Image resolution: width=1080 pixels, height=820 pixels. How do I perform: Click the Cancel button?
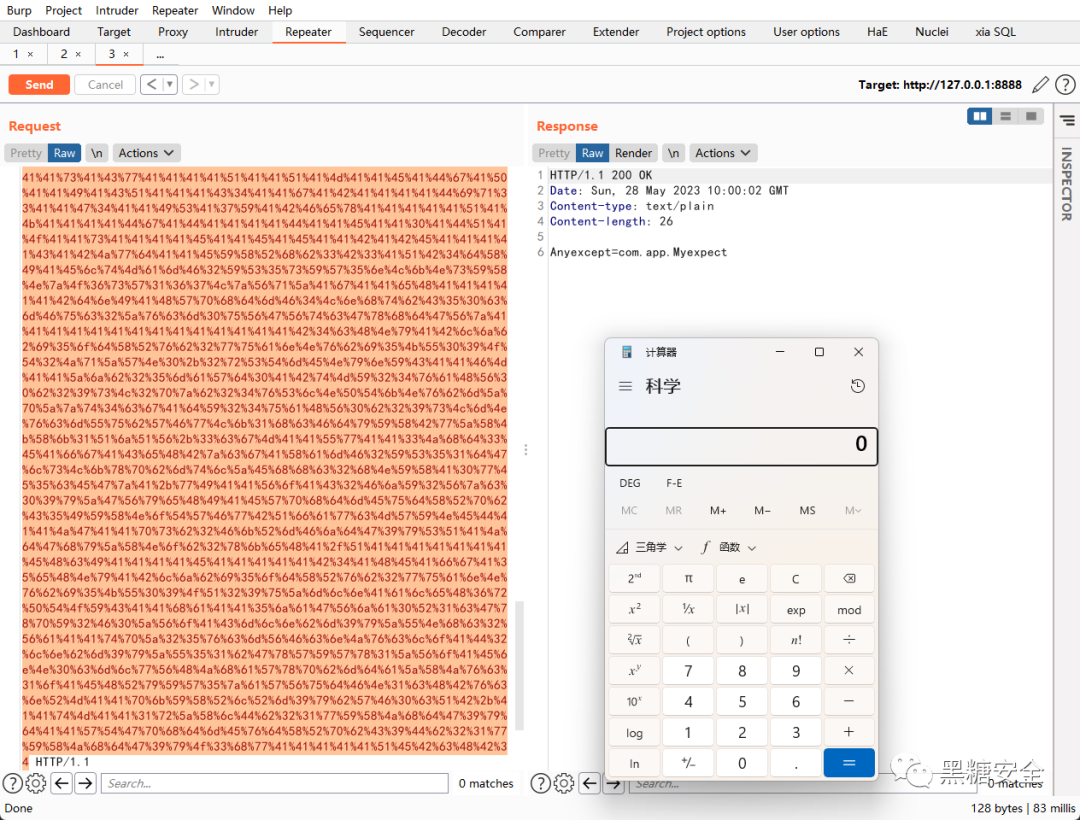point(105,85)
